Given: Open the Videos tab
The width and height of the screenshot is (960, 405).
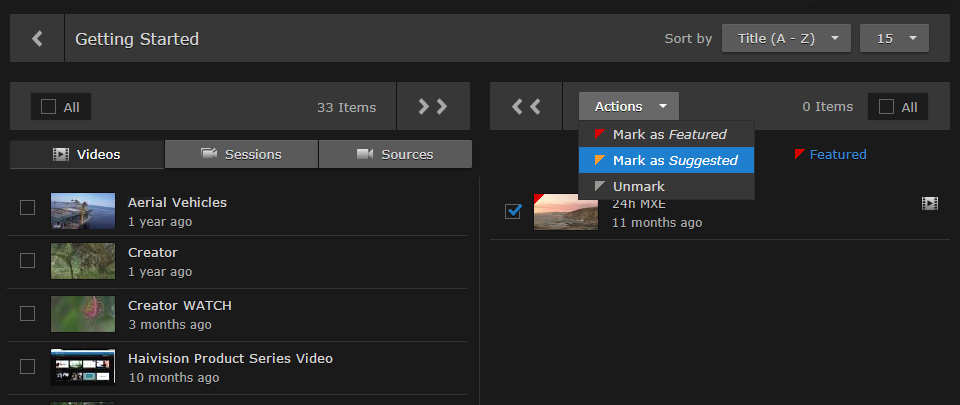Looking at the screenshot, I should click(86, 154).
